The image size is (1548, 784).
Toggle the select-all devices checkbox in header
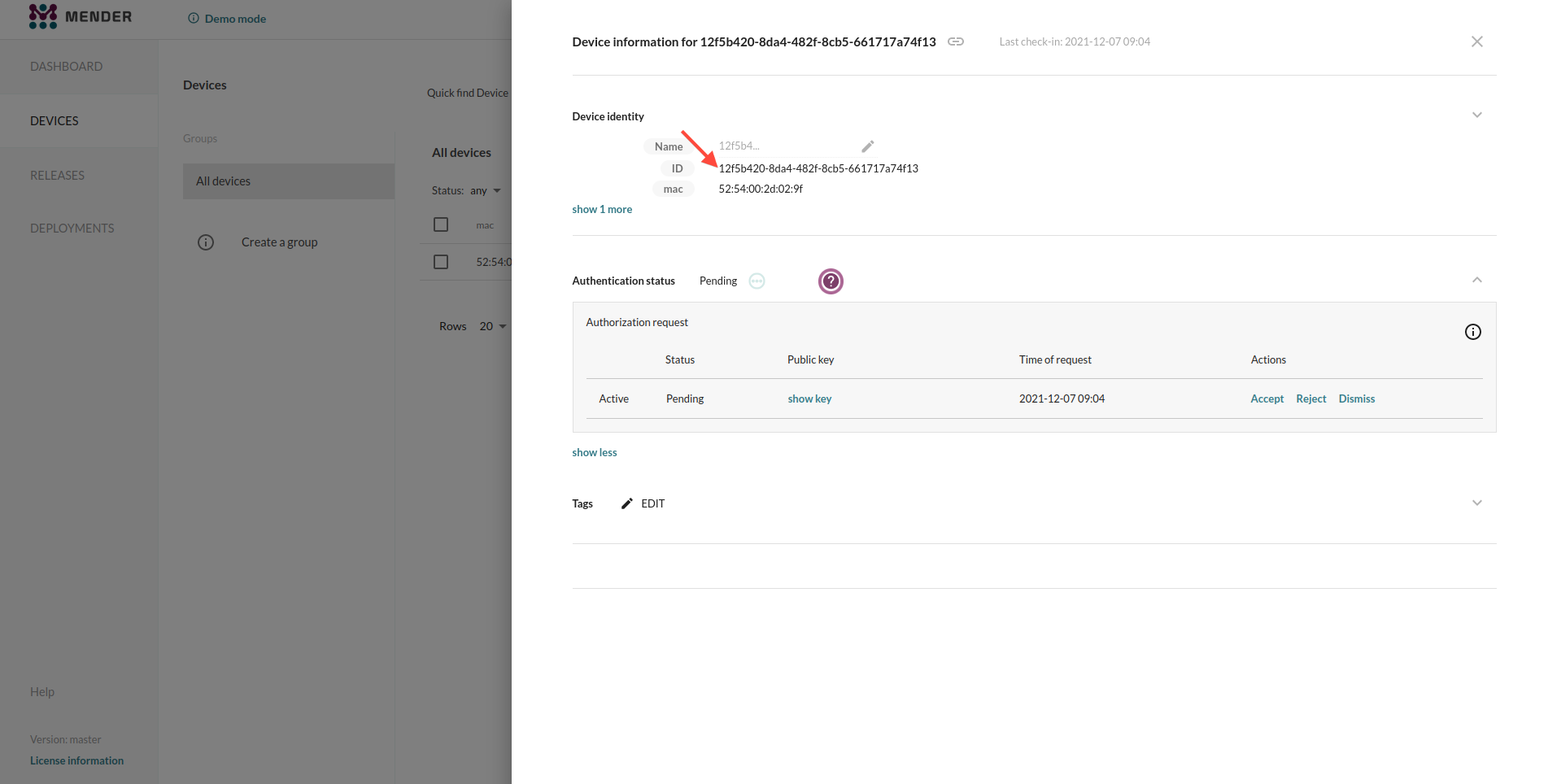[441, 224]
